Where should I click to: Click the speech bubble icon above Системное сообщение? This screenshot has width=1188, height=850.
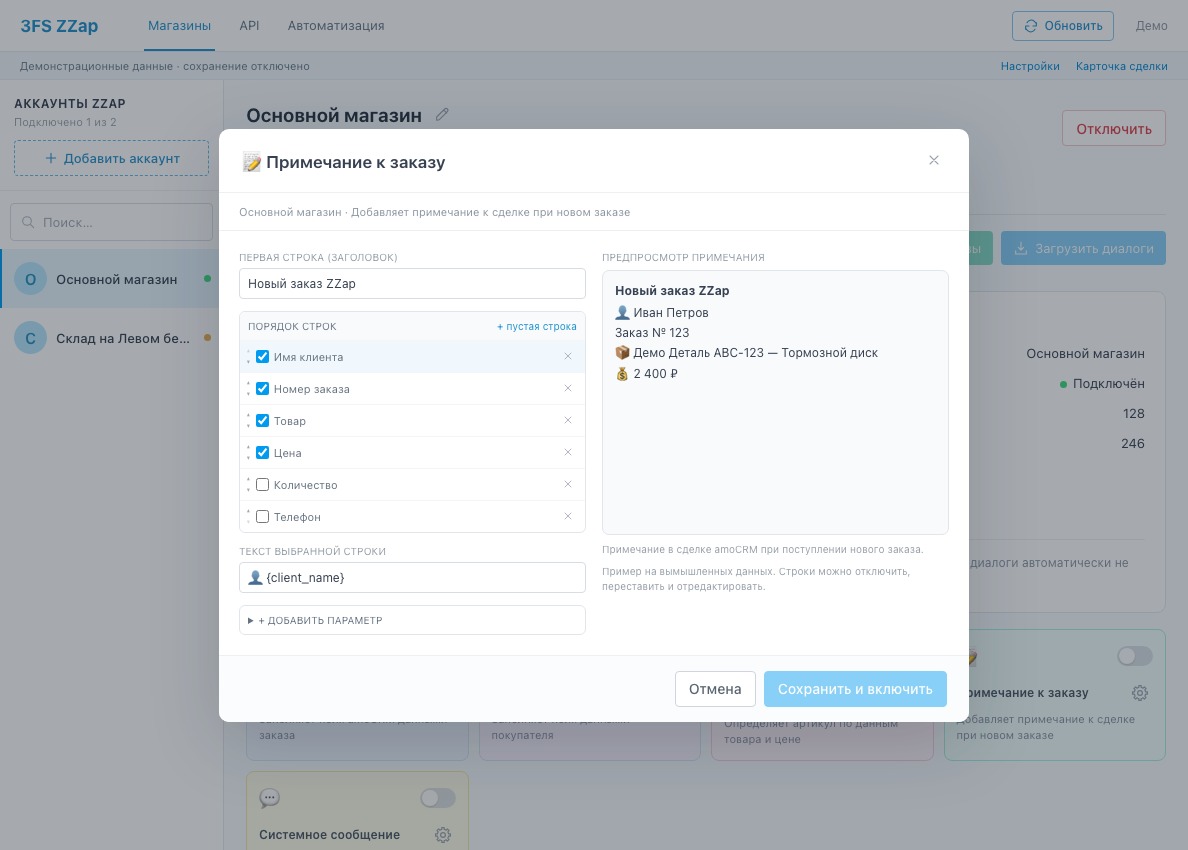coord(269,798)
